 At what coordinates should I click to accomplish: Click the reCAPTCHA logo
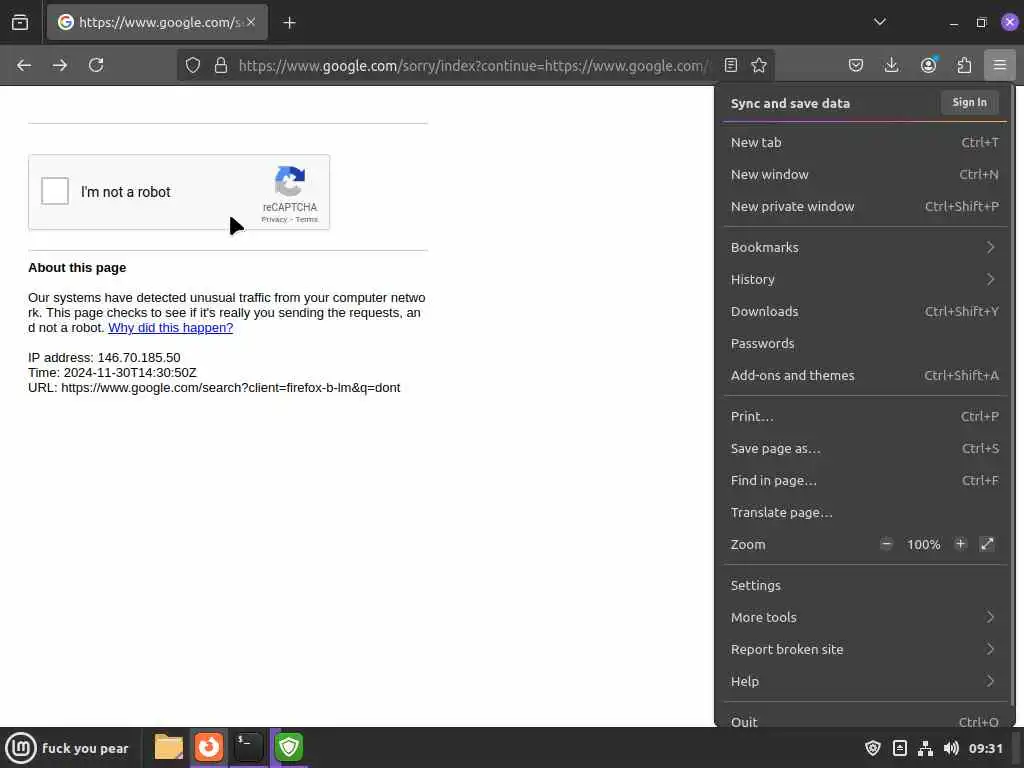pos(290,181)
